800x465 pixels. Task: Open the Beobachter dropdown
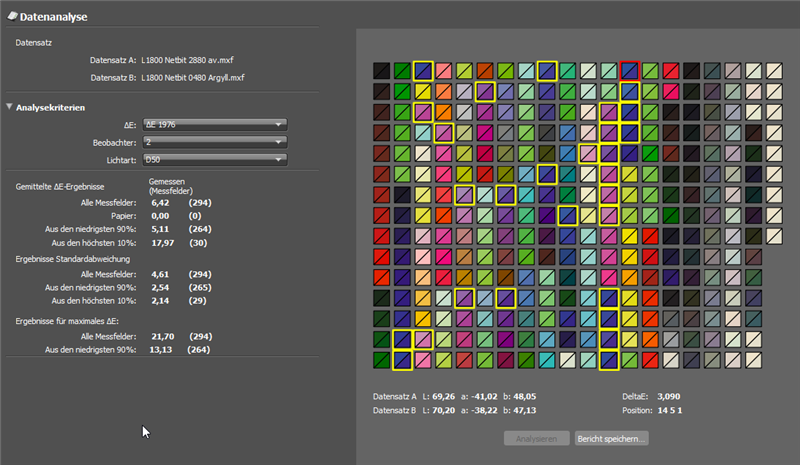click(215, 142)
